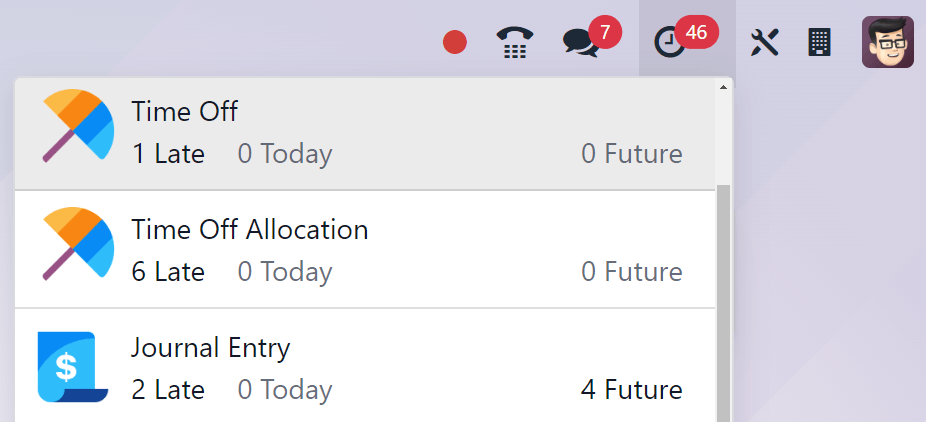Open the Discuss conversations chat icon

click(x=581, y=42)
